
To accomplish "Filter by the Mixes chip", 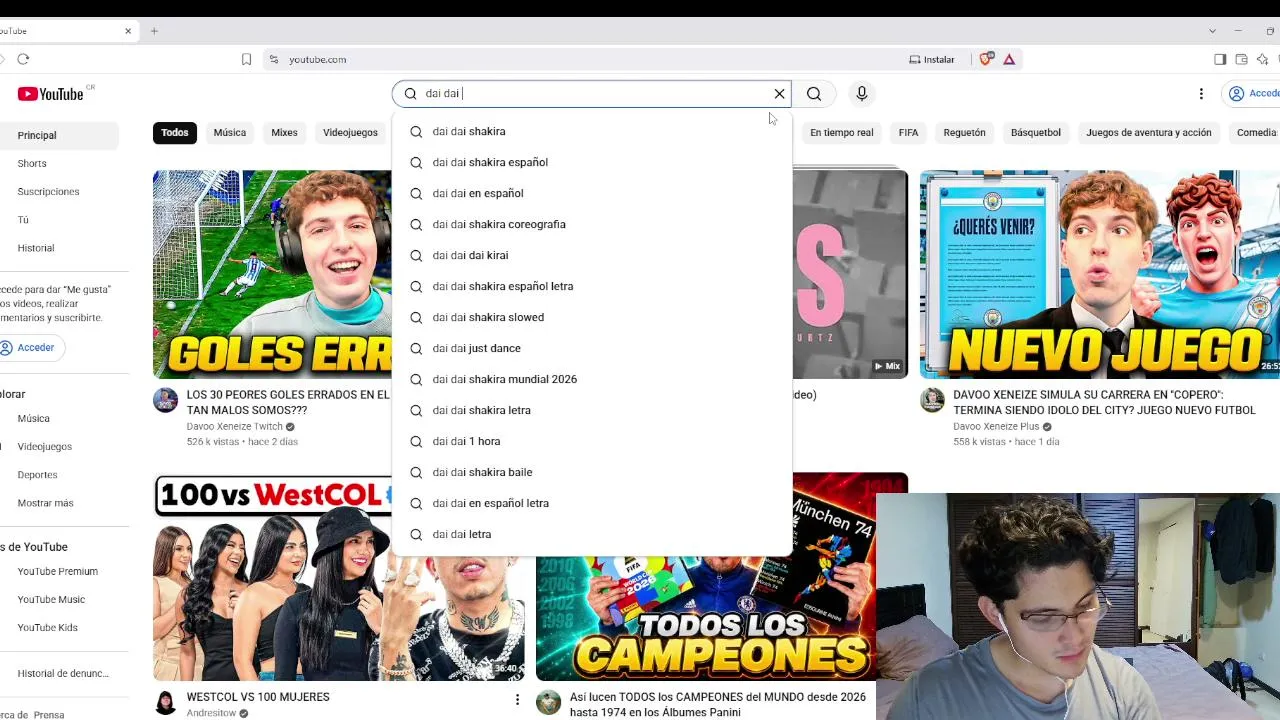I will point(284,132).
